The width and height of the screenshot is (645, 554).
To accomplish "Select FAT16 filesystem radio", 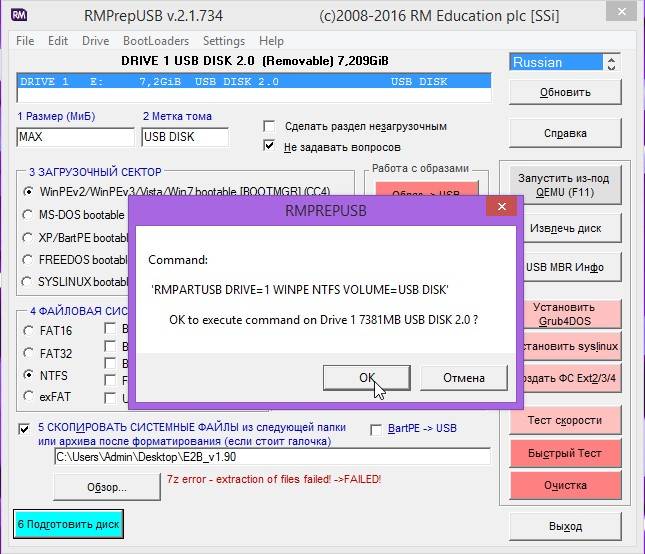I will coord(28,330).
